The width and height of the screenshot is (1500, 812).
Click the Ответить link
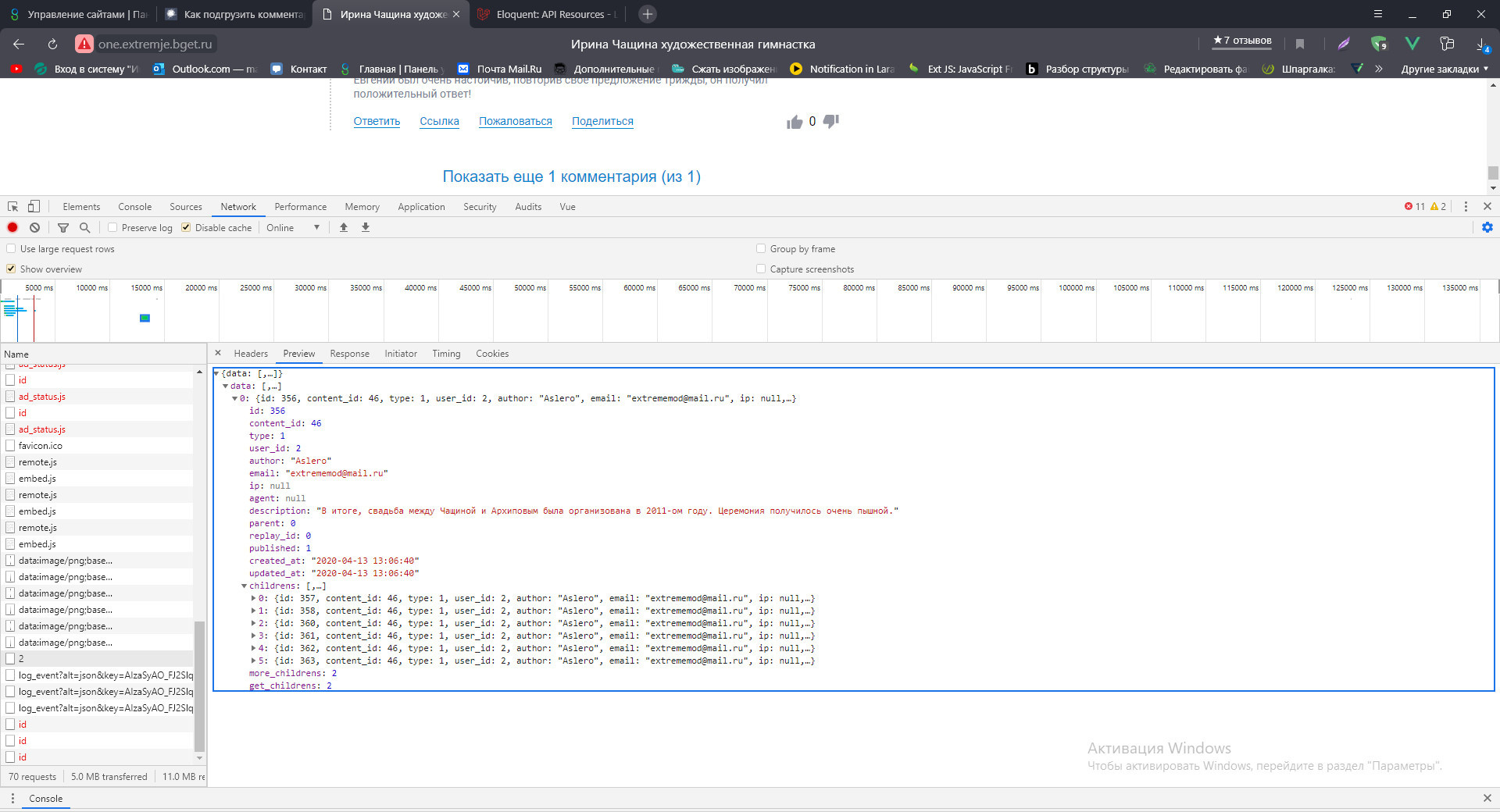377,121
